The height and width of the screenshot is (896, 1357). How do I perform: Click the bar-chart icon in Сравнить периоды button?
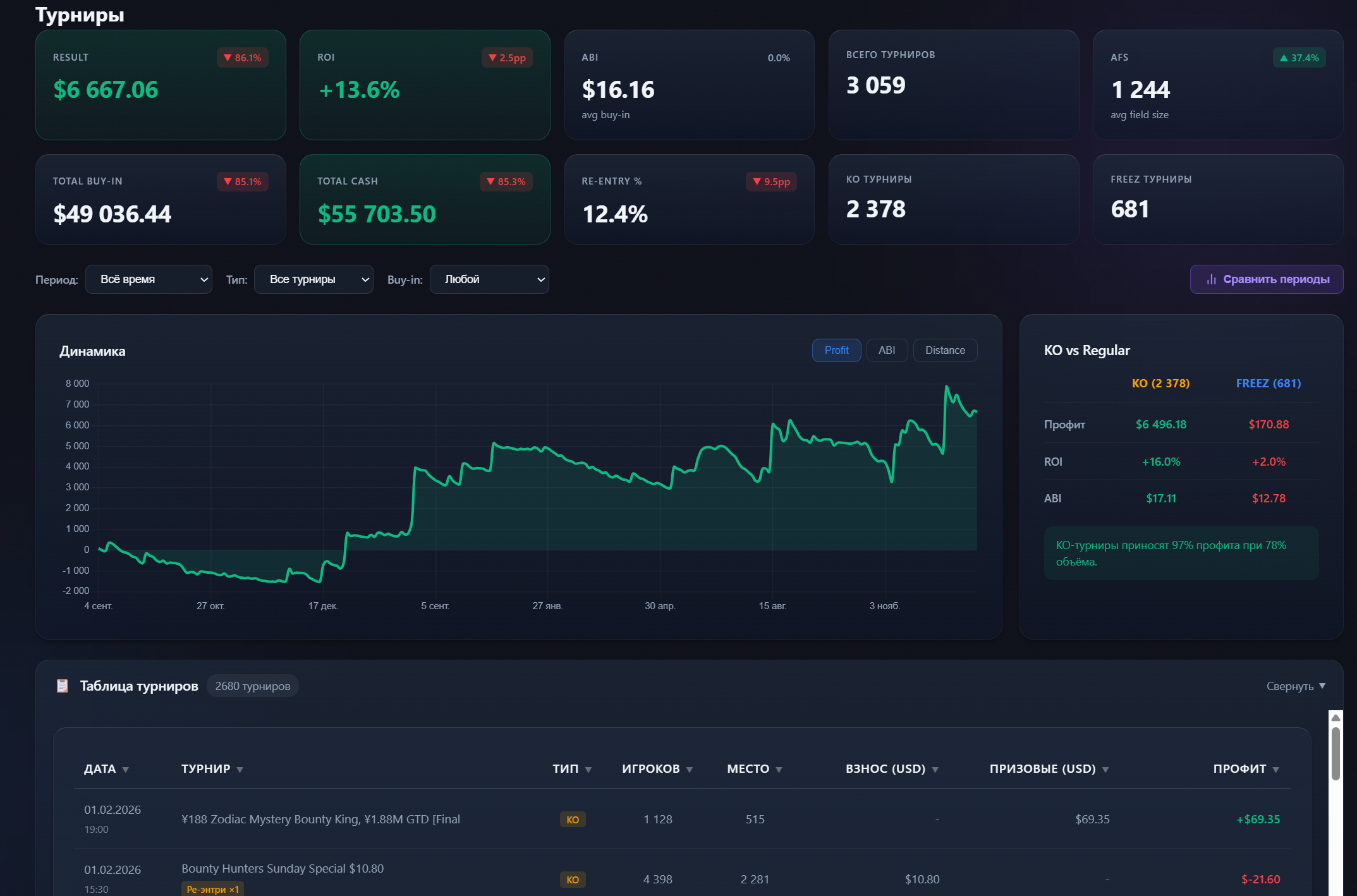[x=1211, y=279]
